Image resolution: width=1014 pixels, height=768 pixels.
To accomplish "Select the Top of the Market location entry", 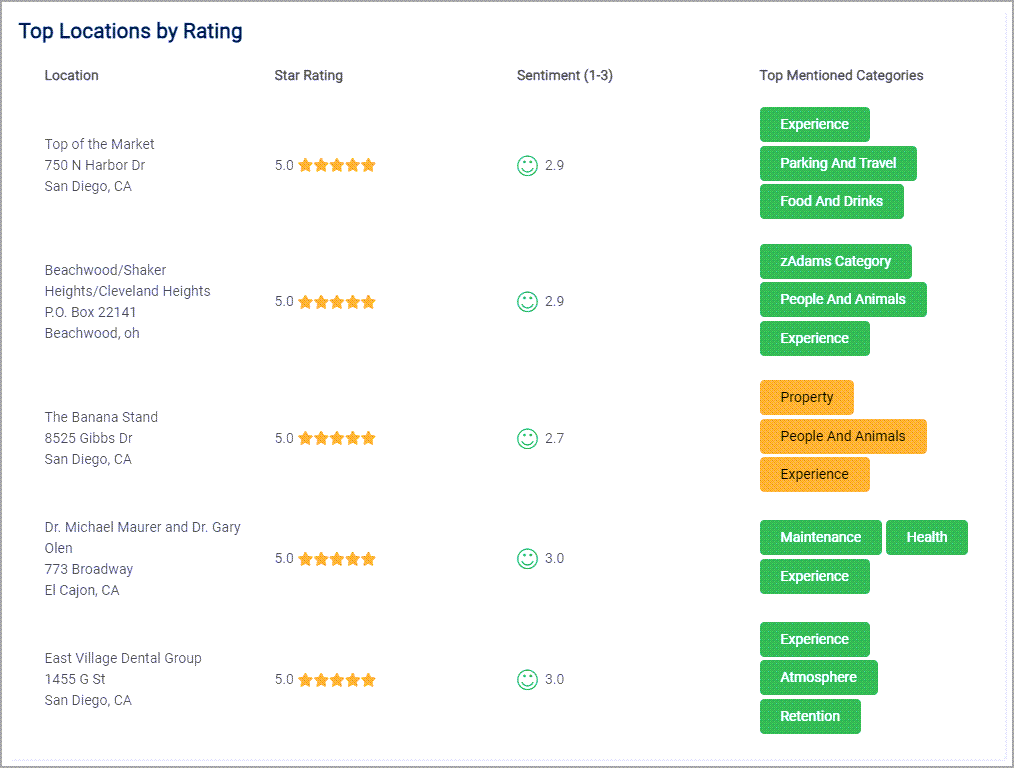I will 99,144.
